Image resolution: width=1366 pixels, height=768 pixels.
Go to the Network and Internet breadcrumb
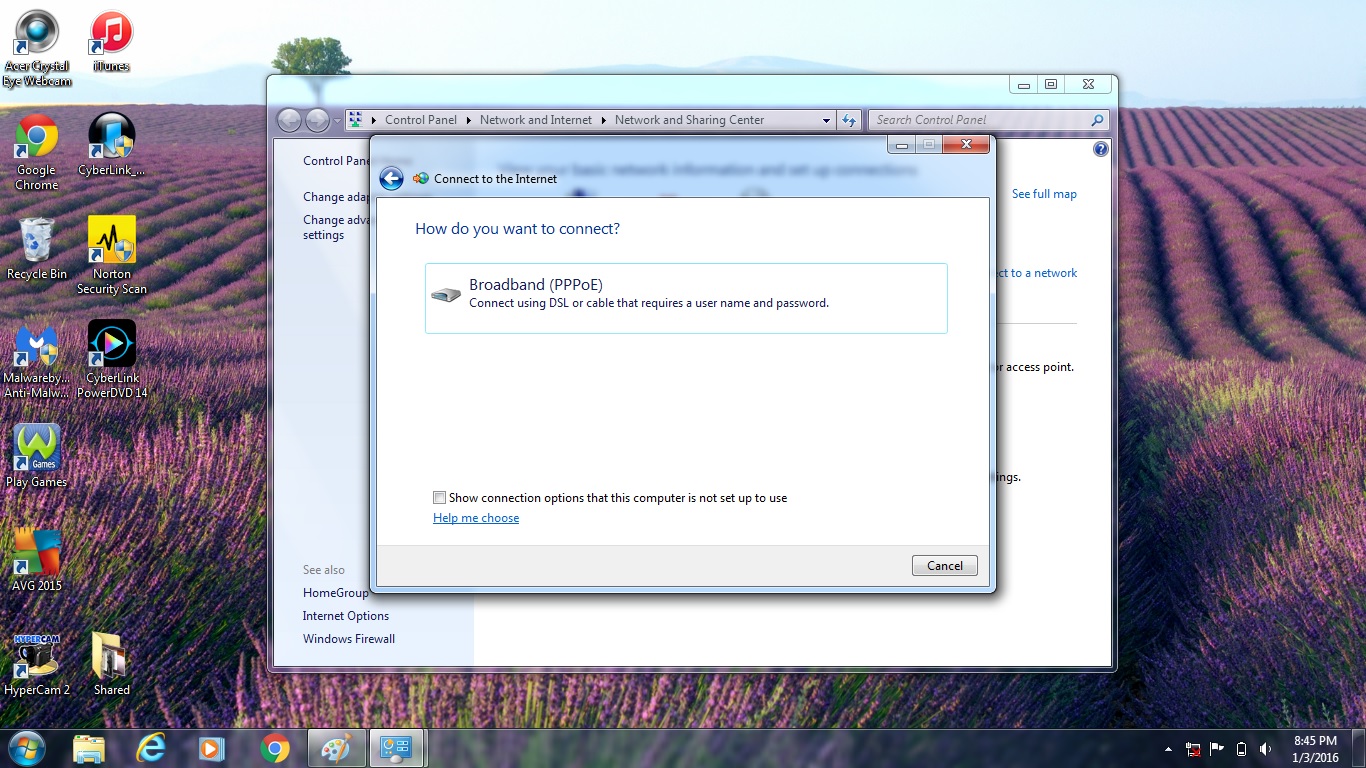[536, 120]
